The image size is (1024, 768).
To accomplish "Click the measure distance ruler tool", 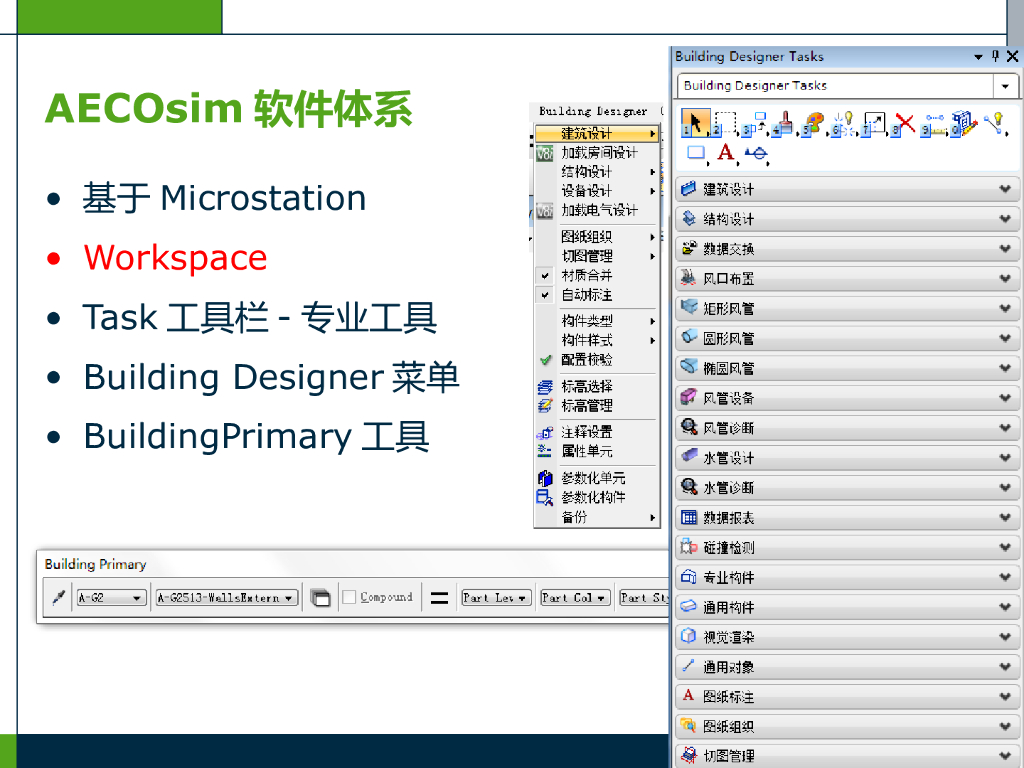I will coord(934,124).
